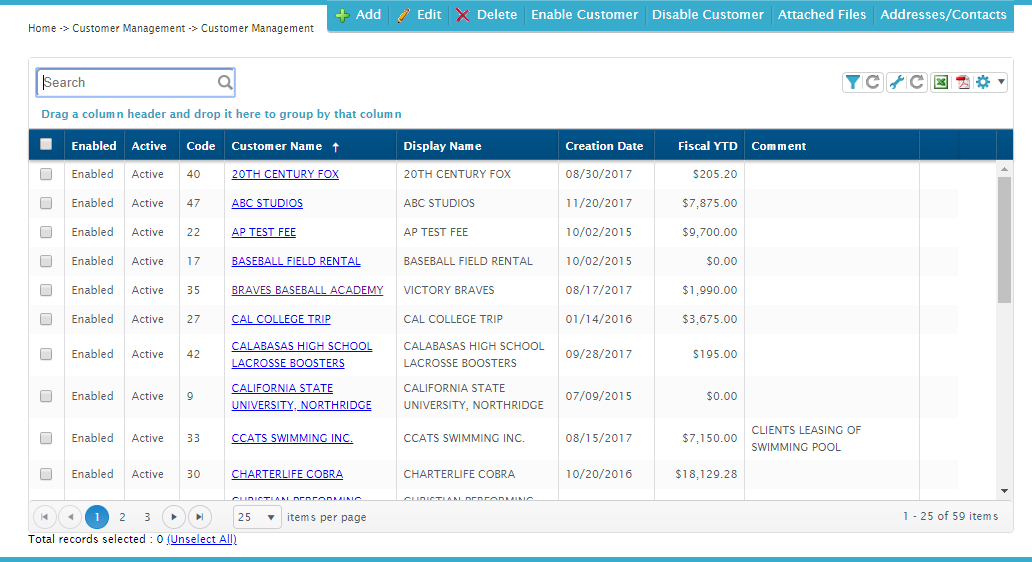The height and width of the screenshot is (562, 1032).
Task: Open the BRAVES BASEBALL ACADEMY link
Action: point(307,290)
